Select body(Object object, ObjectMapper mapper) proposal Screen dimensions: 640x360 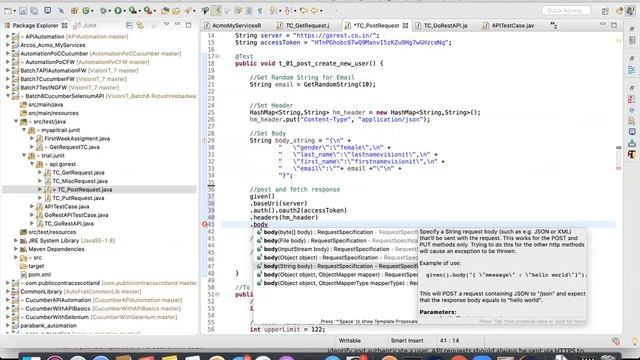(x=337, y=275)
